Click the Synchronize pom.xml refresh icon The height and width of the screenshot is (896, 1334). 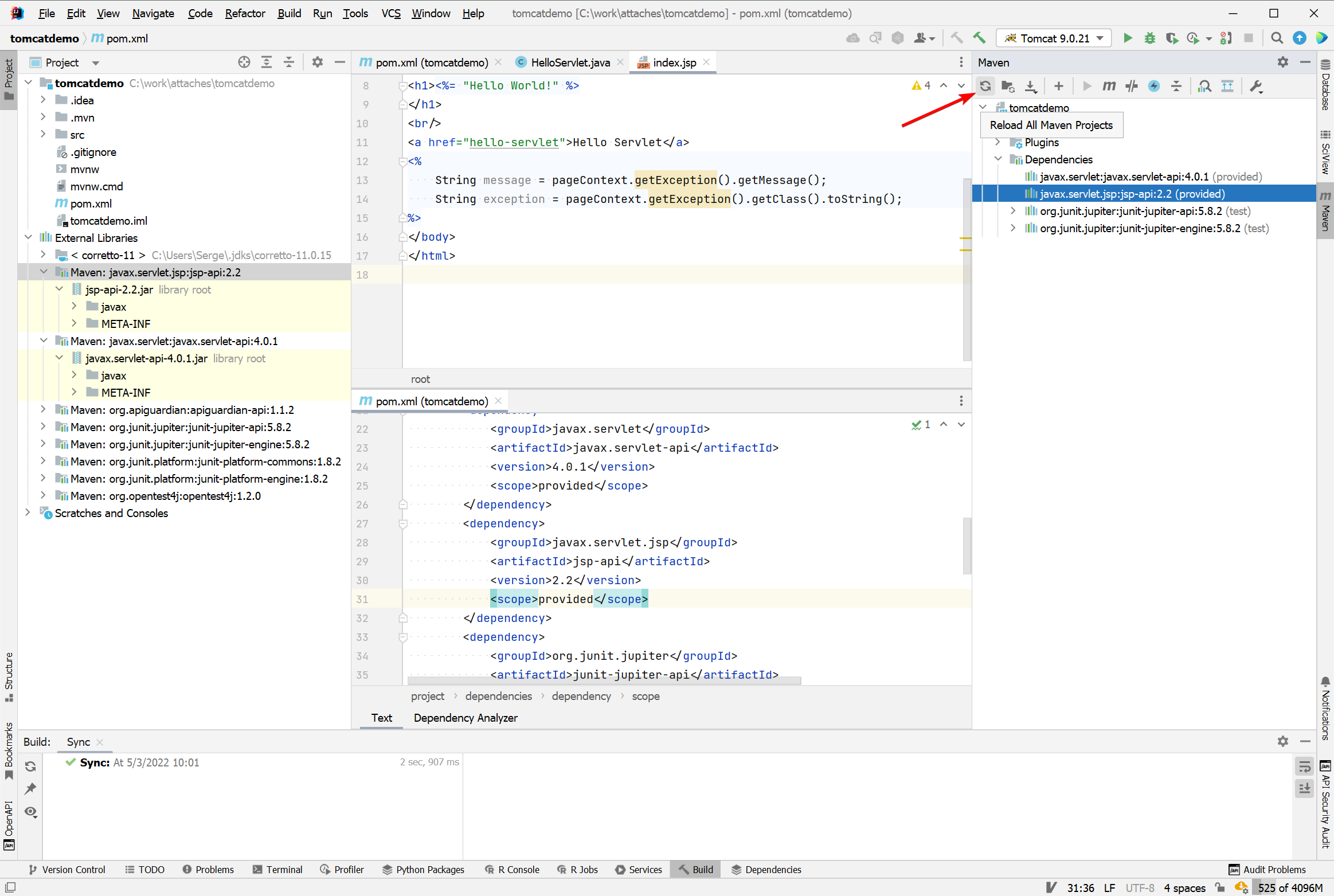point(985,86)
